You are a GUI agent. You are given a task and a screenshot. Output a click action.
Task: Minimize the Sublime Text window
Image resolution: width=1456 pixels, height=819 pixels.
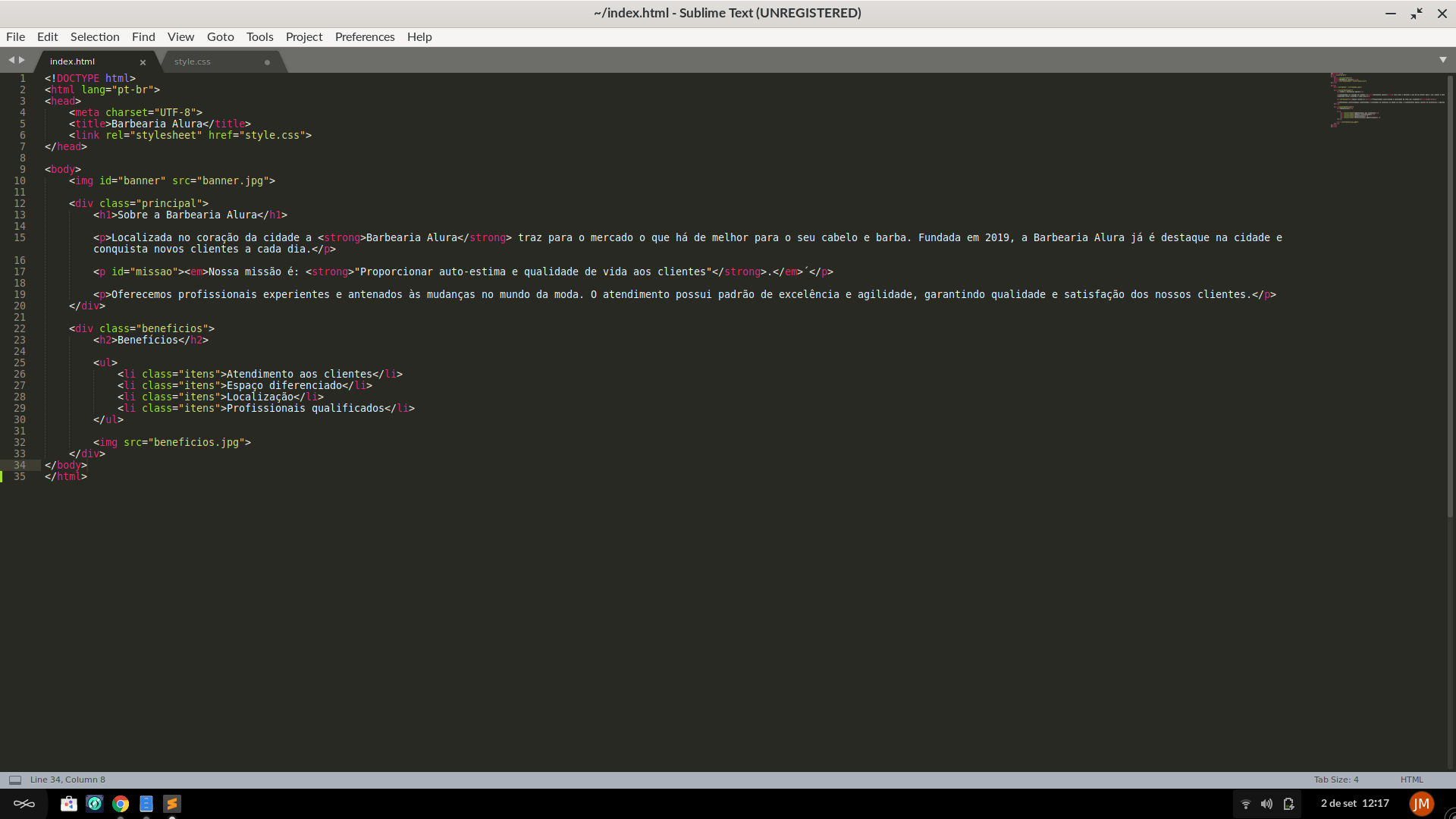pyautogui.click(x=1390, y=14)
